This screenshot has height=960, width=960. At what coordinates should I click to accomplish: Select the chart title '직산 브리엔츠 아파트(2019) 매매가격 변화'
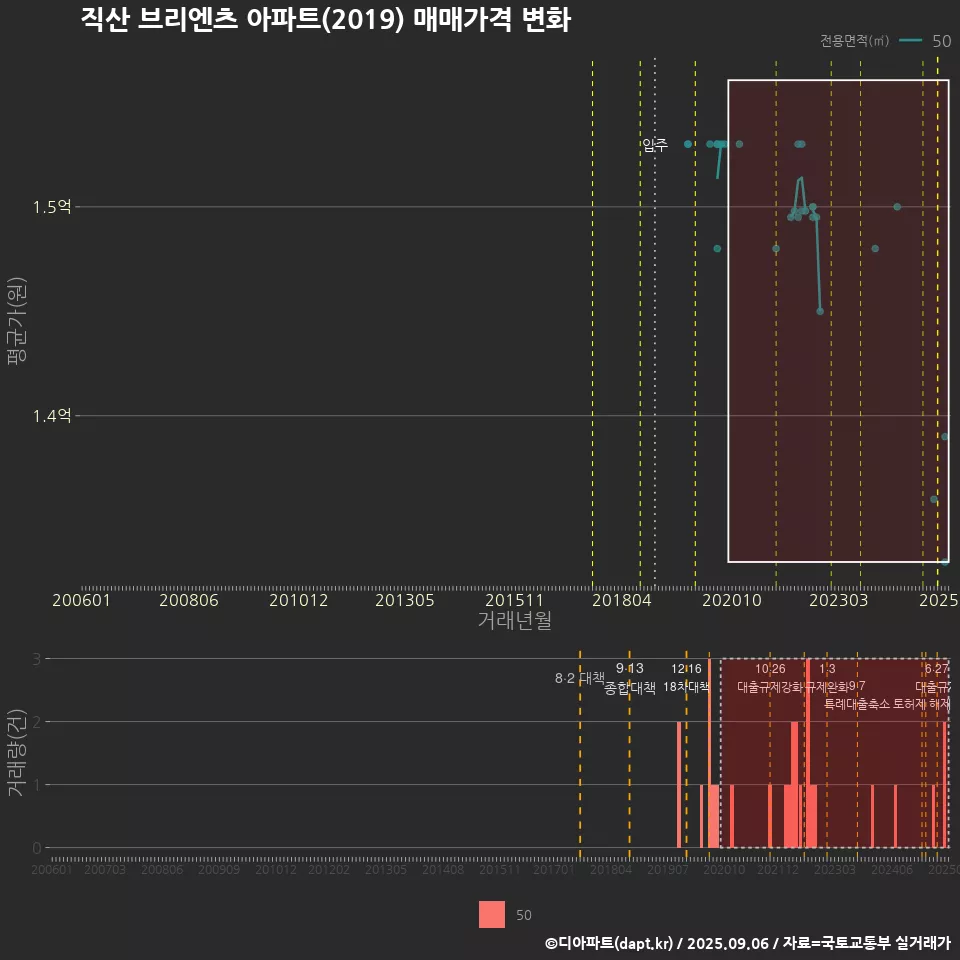tap(326, 20)
